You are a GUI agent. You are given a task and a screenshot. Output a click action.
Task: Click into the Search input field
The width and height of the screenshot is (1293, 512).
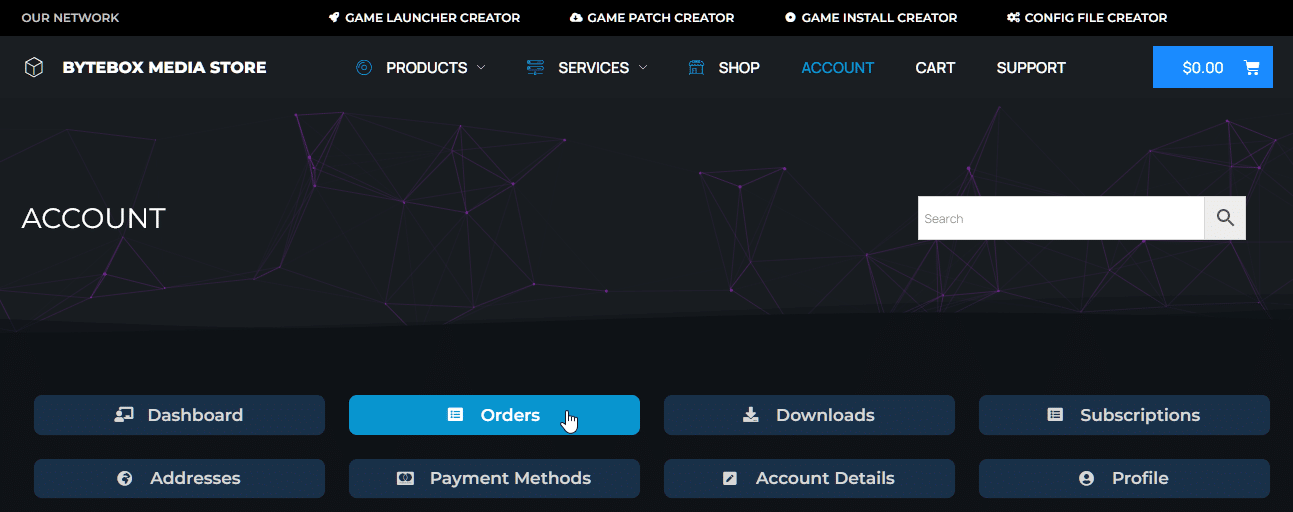coord(1061,218)
